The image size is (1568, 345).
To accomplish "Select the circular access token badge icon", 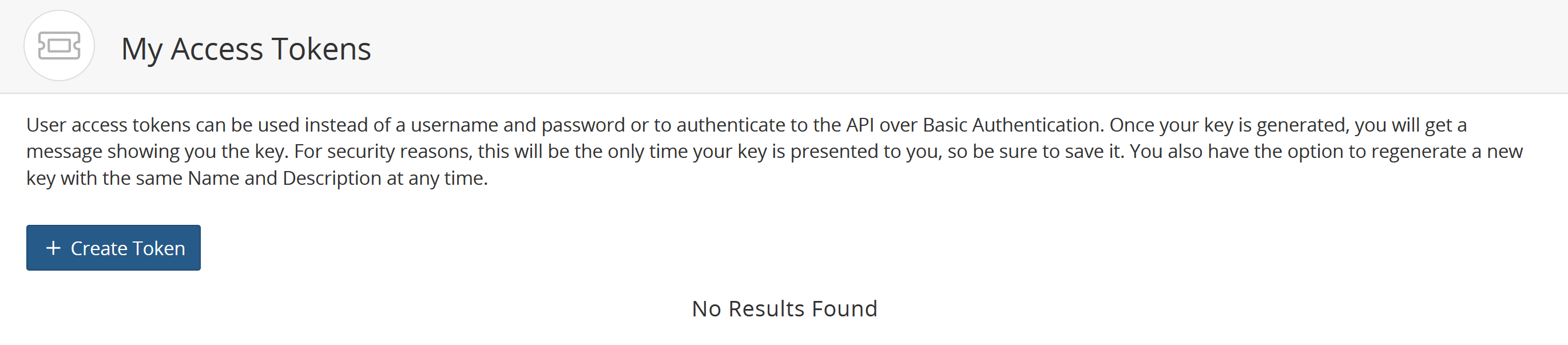I will click(x=59, y=45).
